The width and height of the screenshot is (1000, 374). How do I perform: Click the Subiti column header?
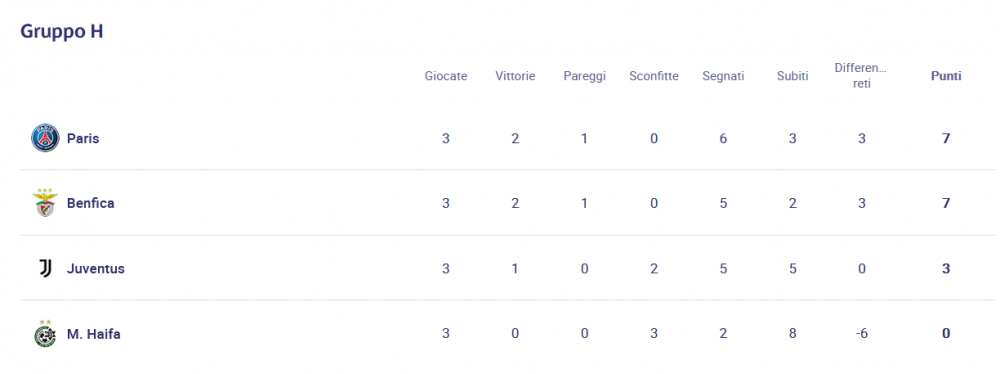tap(792, 76)
